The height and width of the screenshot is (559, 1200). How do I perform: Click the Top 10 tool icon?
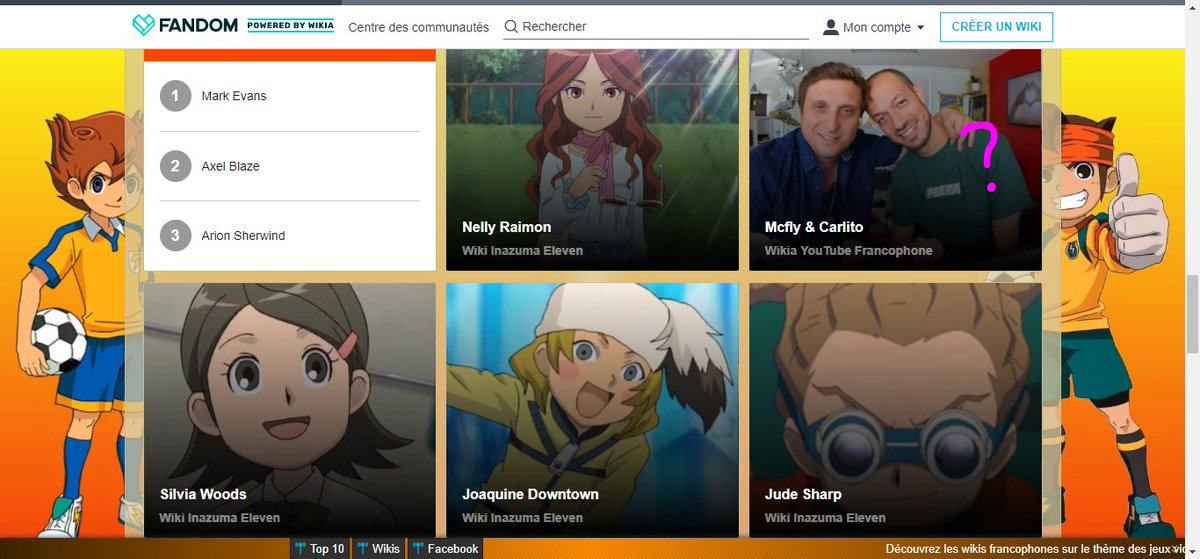(x=300, y=548)
